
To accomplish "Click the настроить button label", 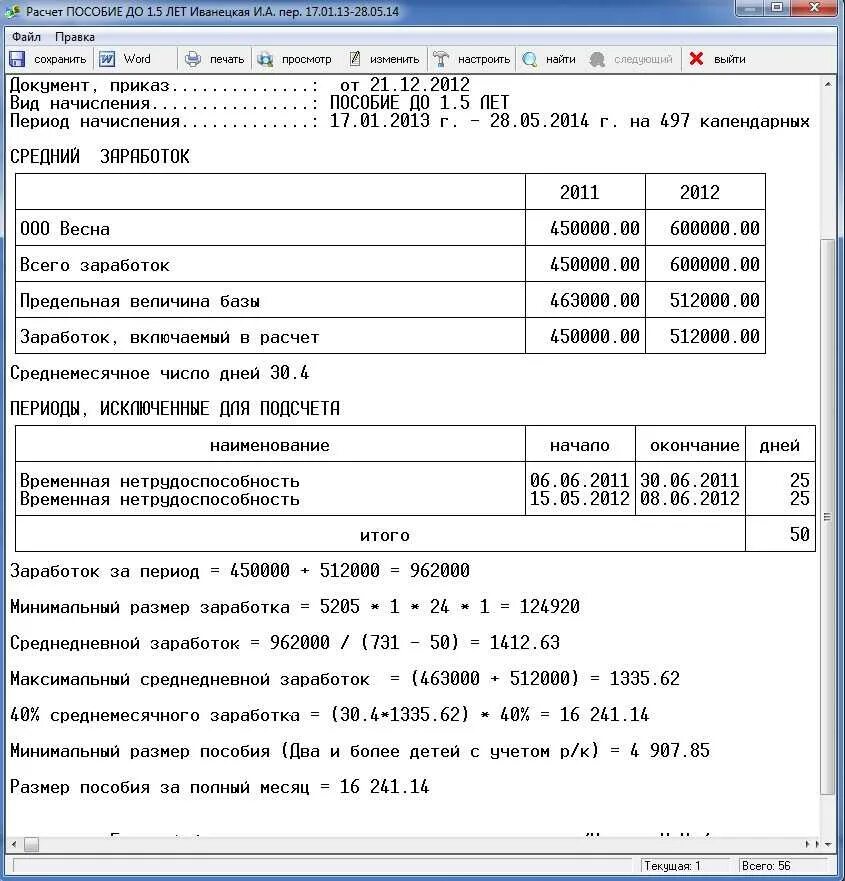I will [484, 59].
